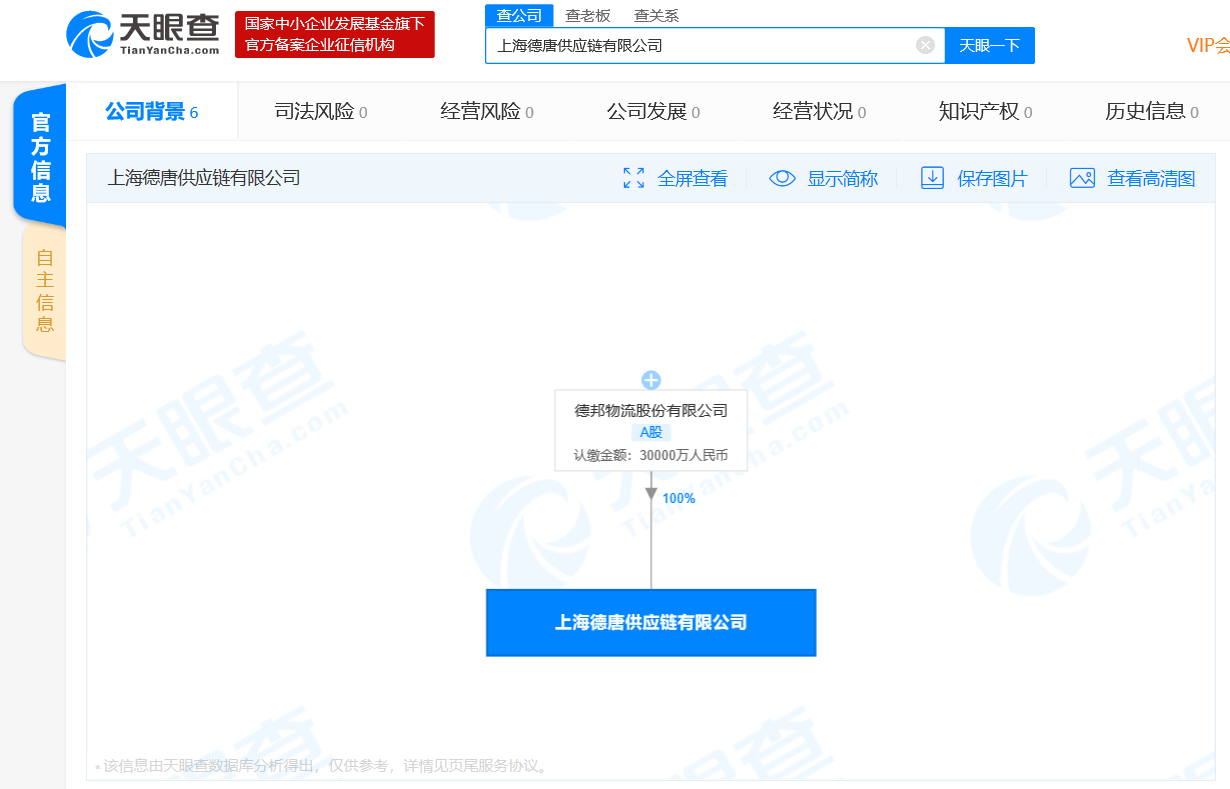The width and height of the screenshot is (1230, 789).
Task: Click the 100% shareholding label
Action: [679, 498]
